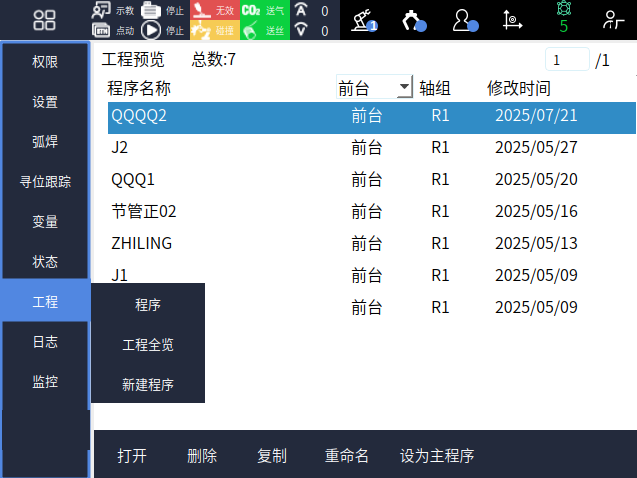This screenshot has width=637, height=478.
Task: Select 工程全览 from the submenu
Action: pos(148,345)
